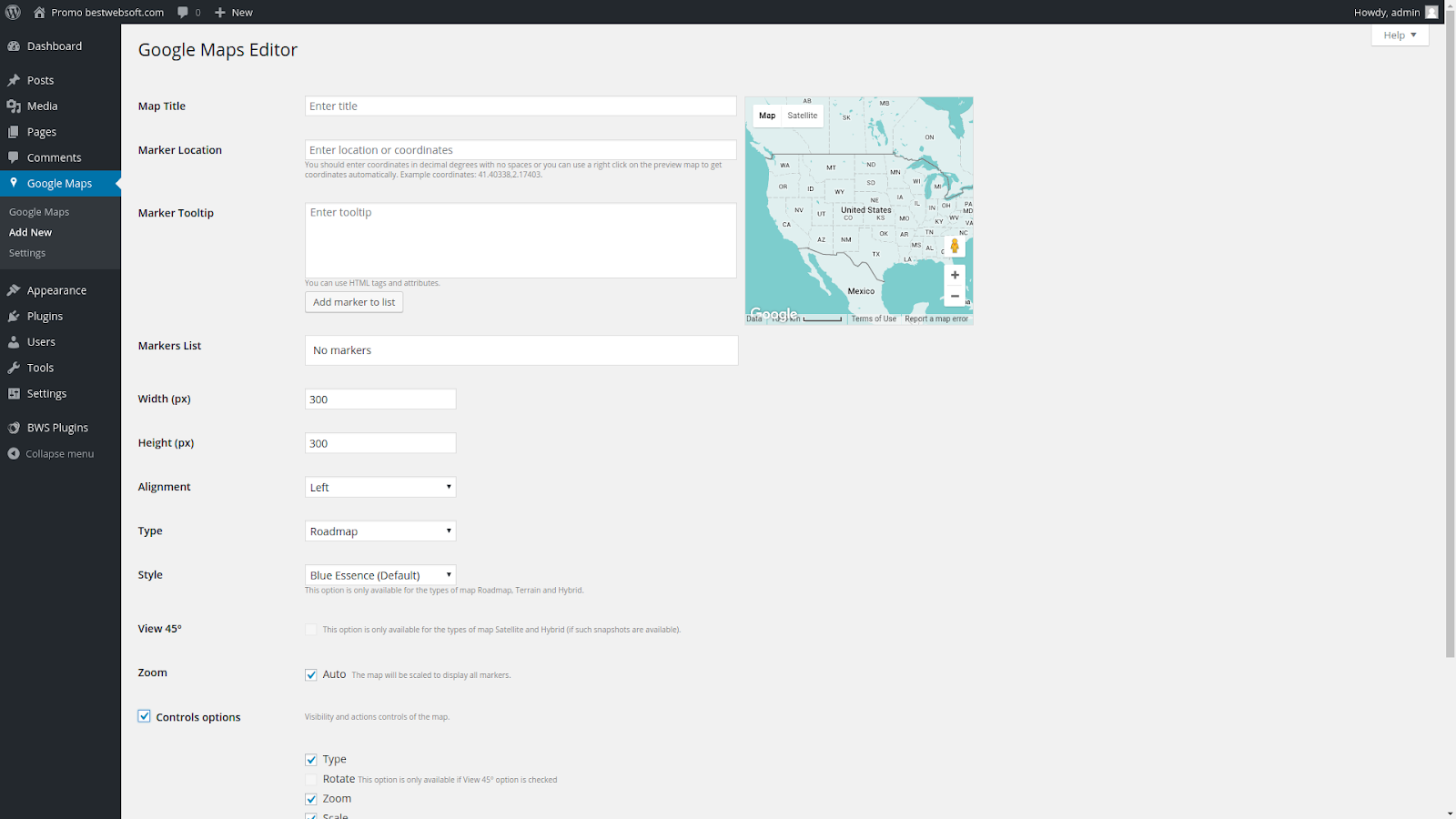Click the Marker Tooltip text area

pos(521,240)
